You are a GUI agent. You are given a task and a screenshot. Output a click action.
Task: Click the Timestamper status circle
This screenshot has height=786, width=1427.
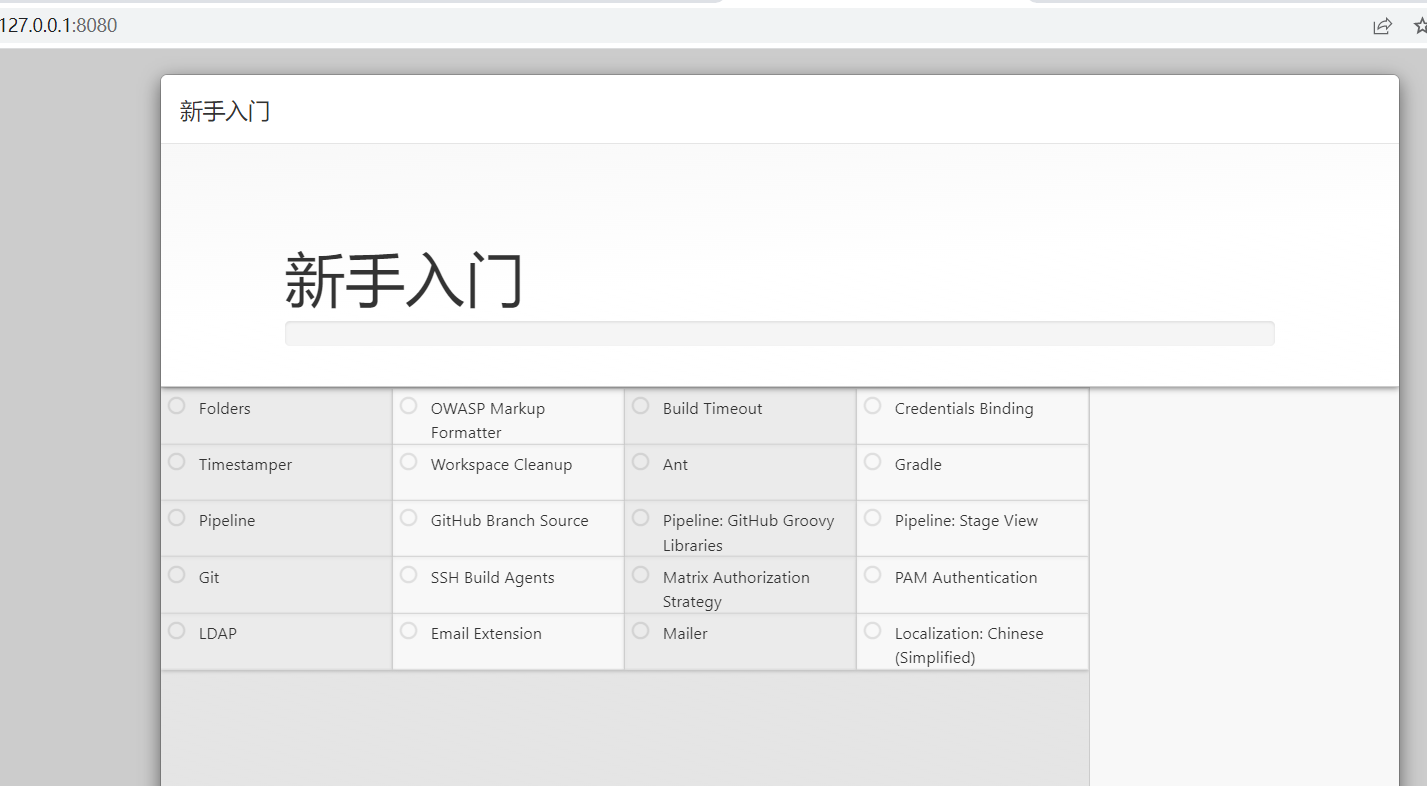tap(177, 462)
